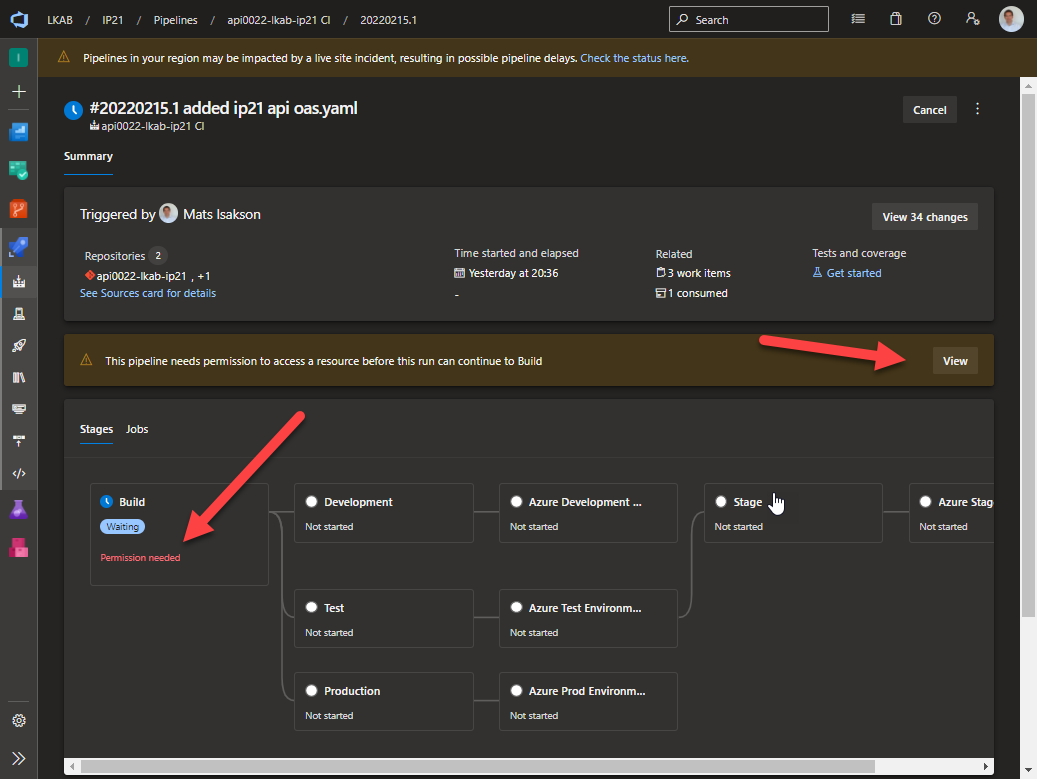Click the View 34 changes button
1037x779 pixels.
click(x=924, y=216)
